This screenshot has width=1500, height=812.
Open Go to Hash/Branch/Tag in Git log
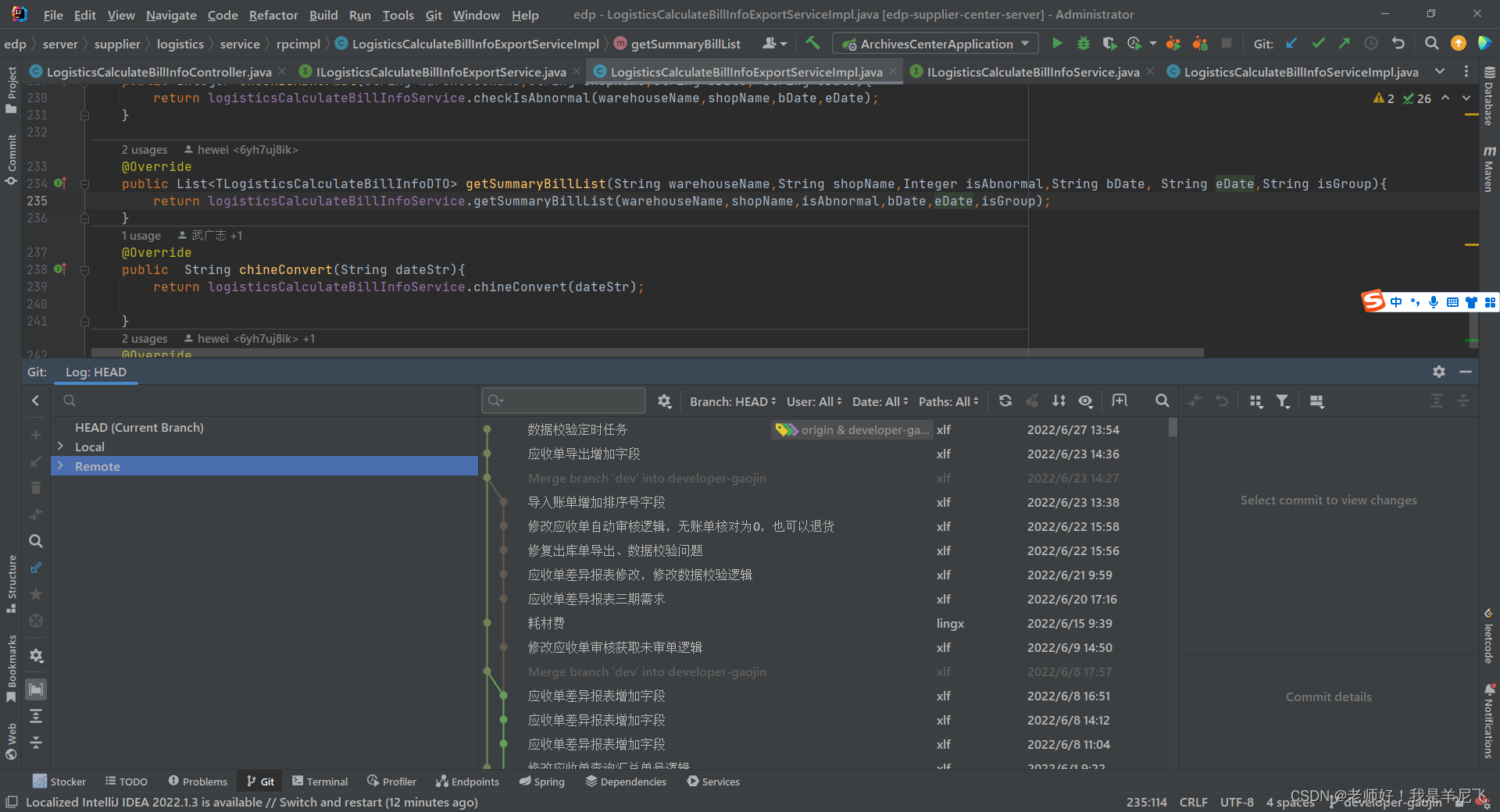1120,401
